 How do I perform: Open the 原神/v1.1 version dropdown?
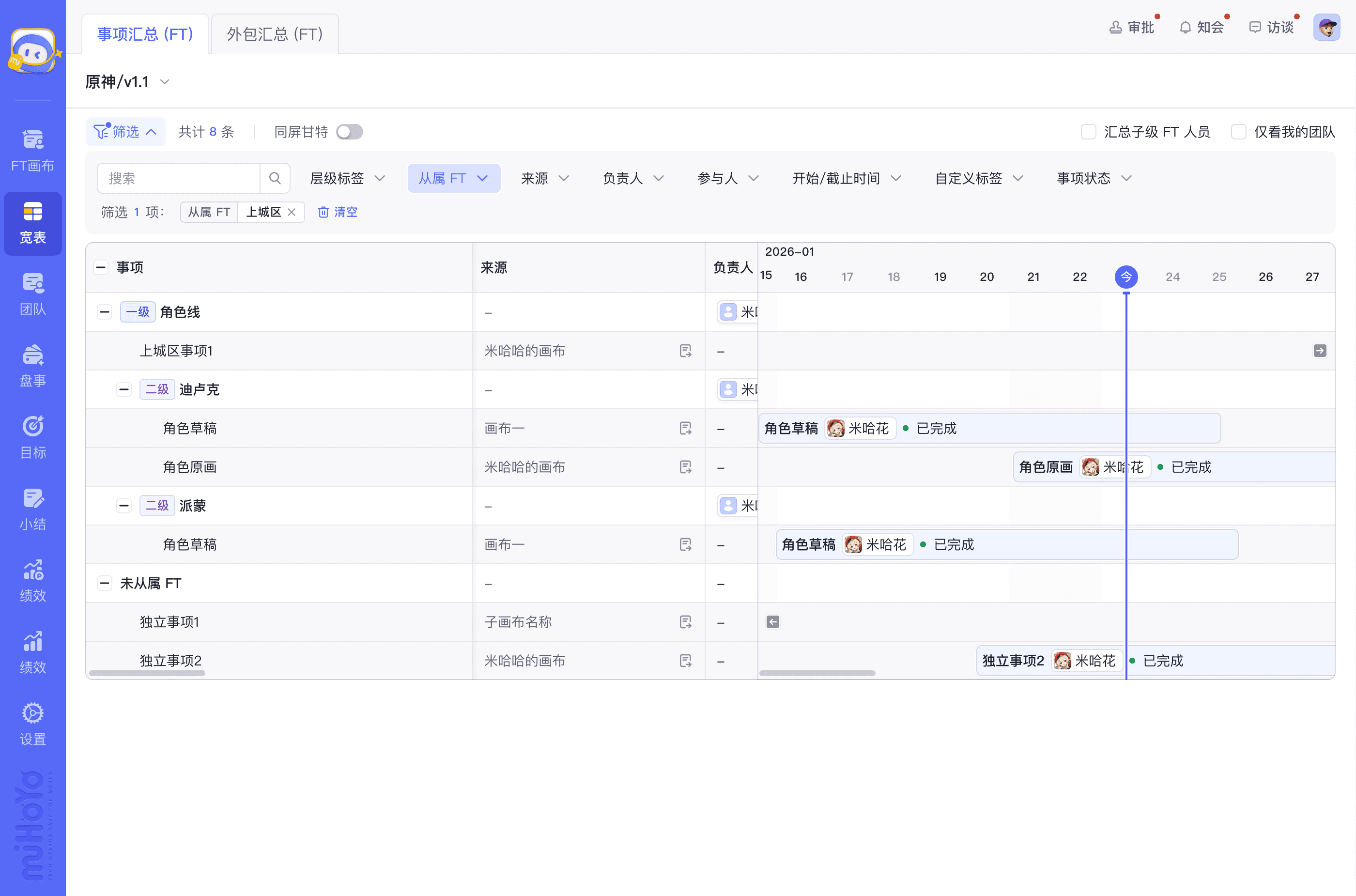tap(128, 82)
